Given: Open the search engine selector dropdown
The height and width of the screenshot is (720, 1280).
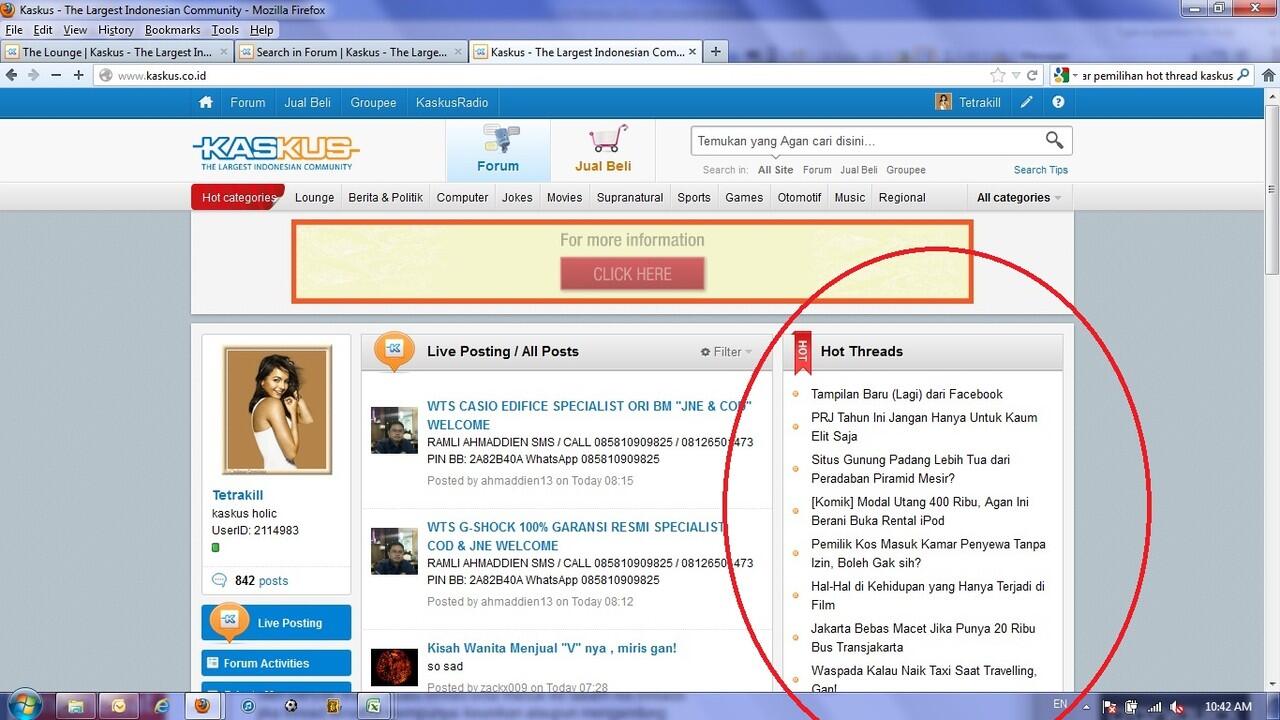Looking at the screenshot, I should pos(1067,75).
